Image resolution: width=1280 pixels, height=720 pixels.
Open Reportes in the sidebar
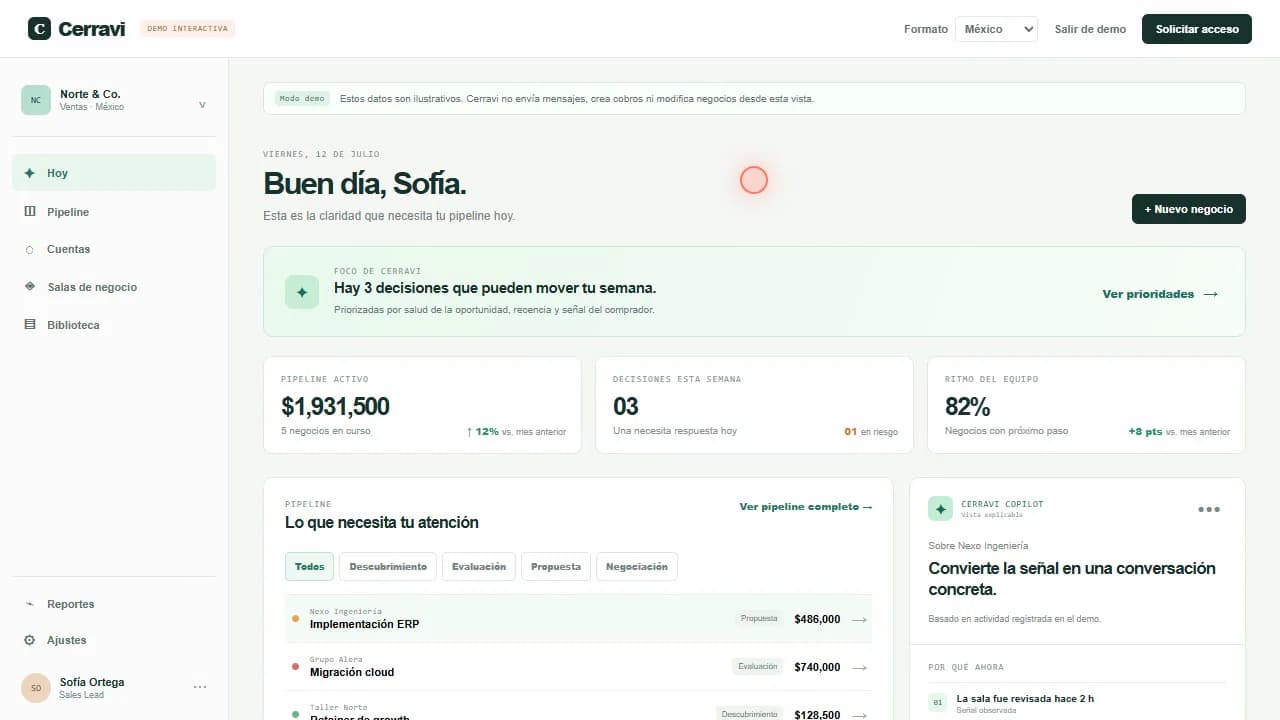tap(114, 604)
